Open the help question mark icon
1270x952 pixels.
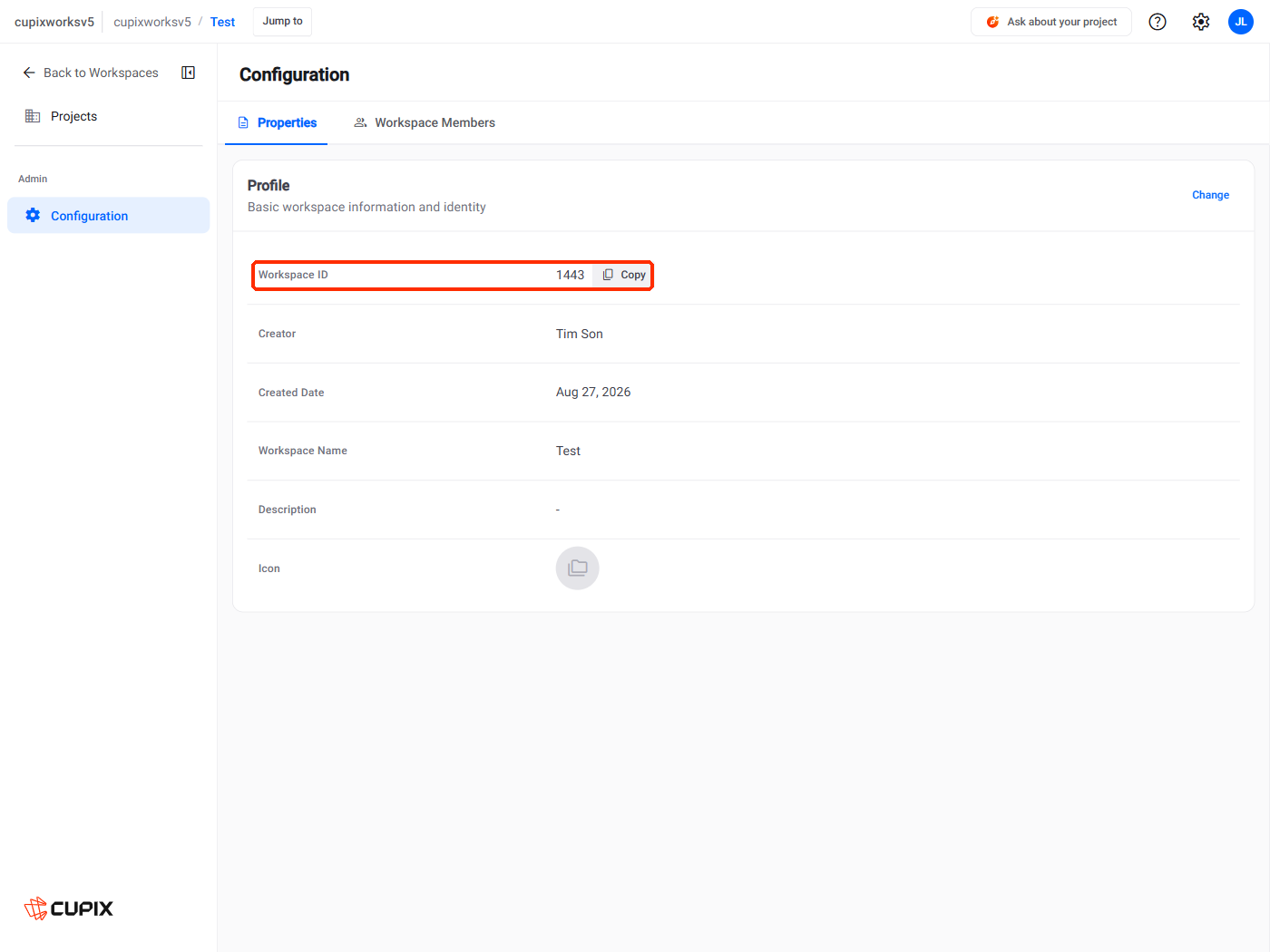click(x=1158, y=22)
